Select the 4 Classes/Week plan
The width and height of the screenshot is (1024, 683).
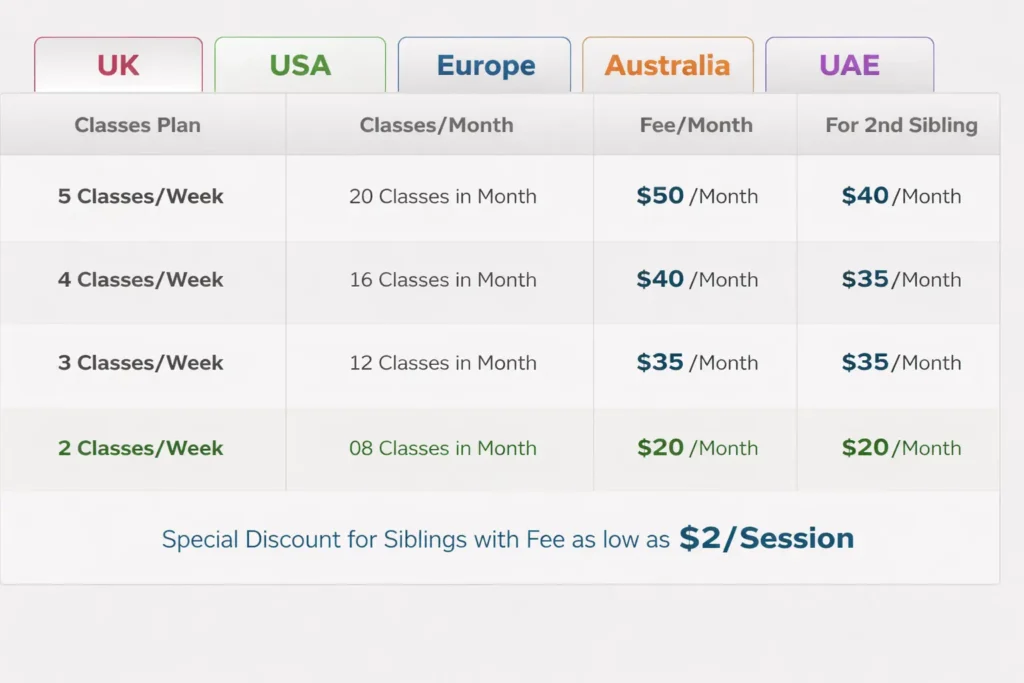141,280
